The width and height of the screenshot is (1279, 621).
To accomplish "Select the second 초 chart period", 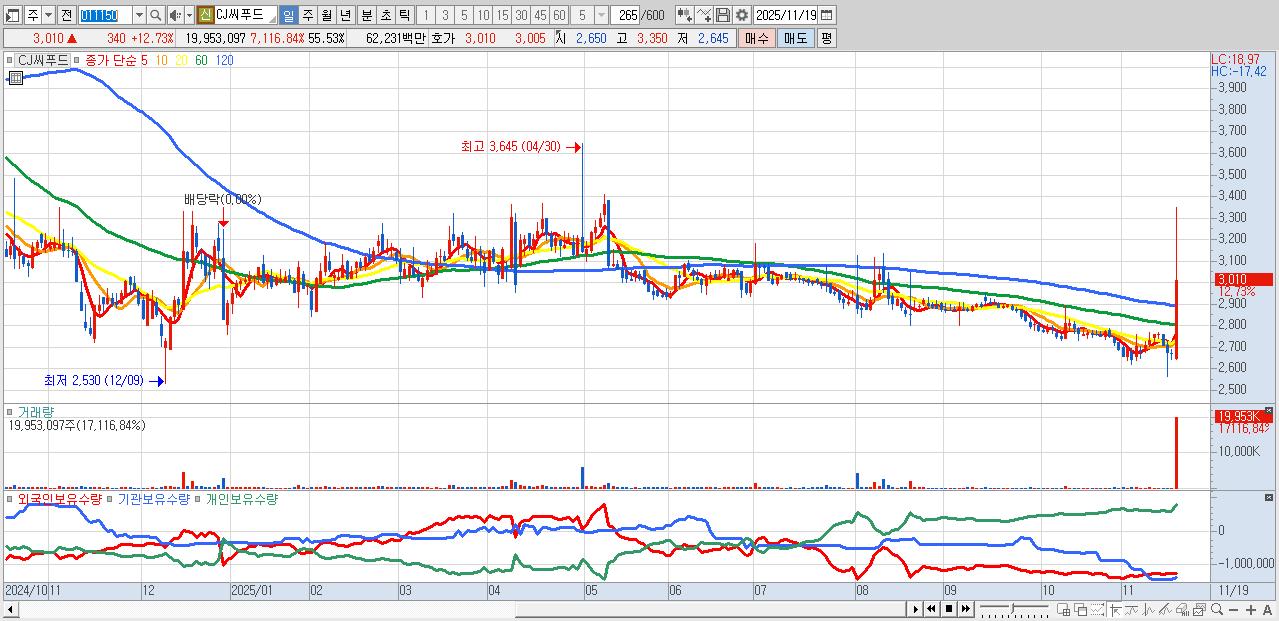I will (x=385, y=15).
